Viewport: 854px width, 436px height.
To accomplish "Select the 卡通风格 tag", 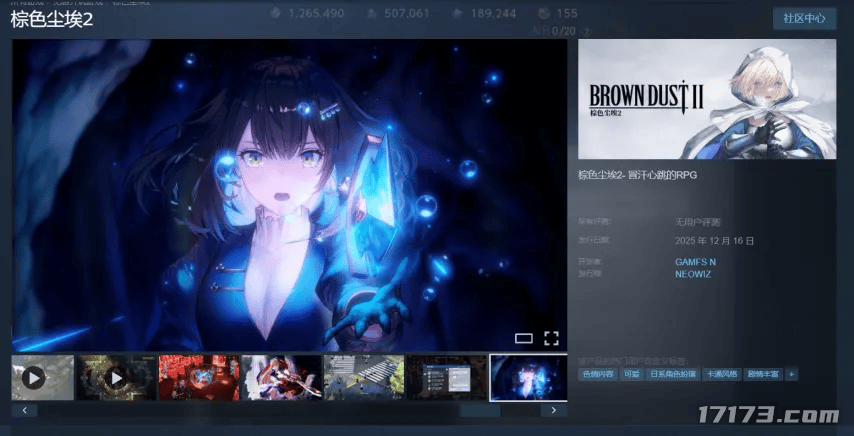I will (x=721, y=374).
